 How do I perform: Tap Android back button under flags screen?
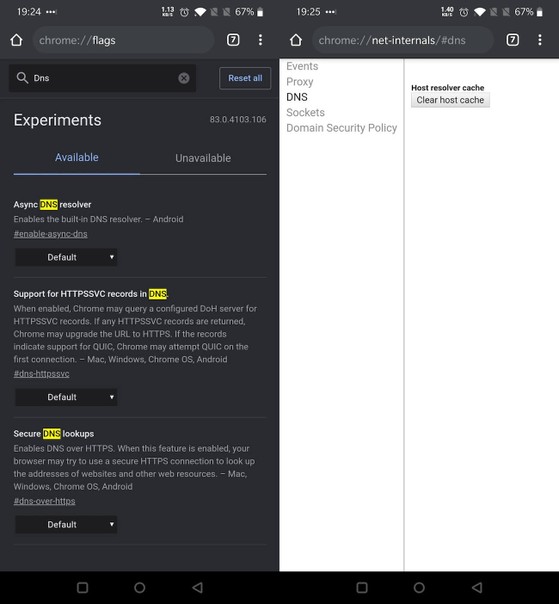(x=198, y=587)
